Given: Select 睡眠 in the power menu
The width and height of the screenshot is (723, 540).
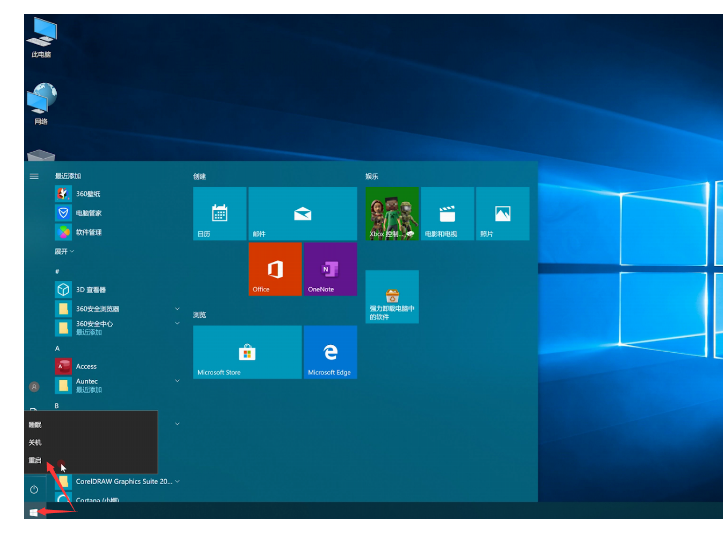Looking at the screenshot, I should click(36, 425).
